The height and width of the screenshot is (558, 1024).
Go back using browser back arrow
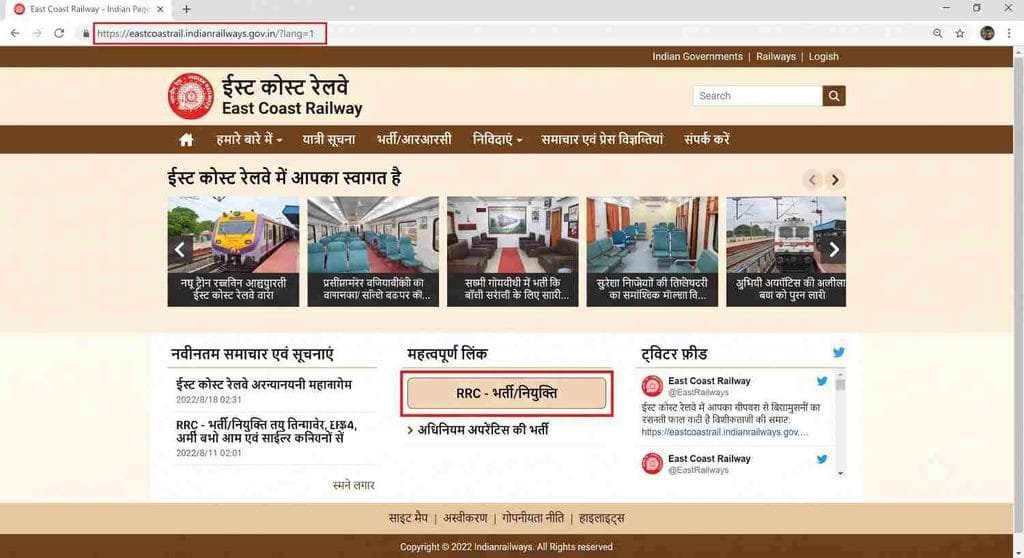[x=15, y=33]
